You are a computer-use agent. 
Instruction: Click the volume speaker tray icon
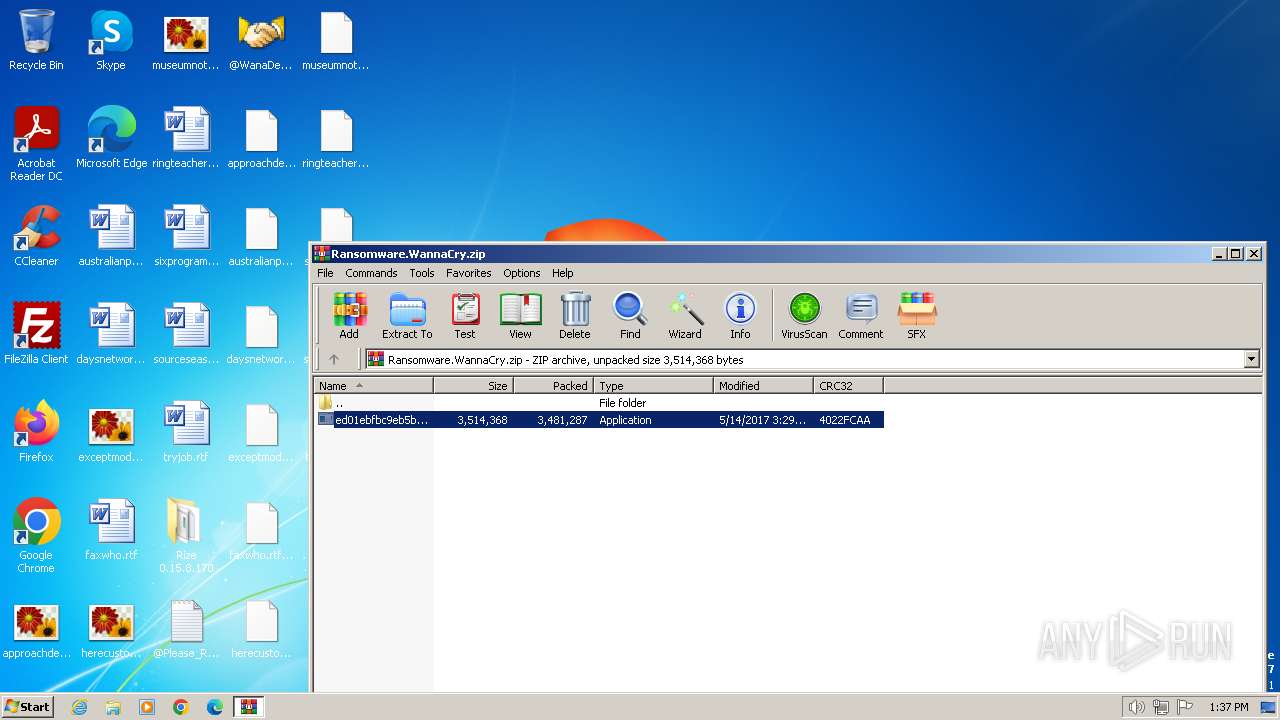[1136, 707]
